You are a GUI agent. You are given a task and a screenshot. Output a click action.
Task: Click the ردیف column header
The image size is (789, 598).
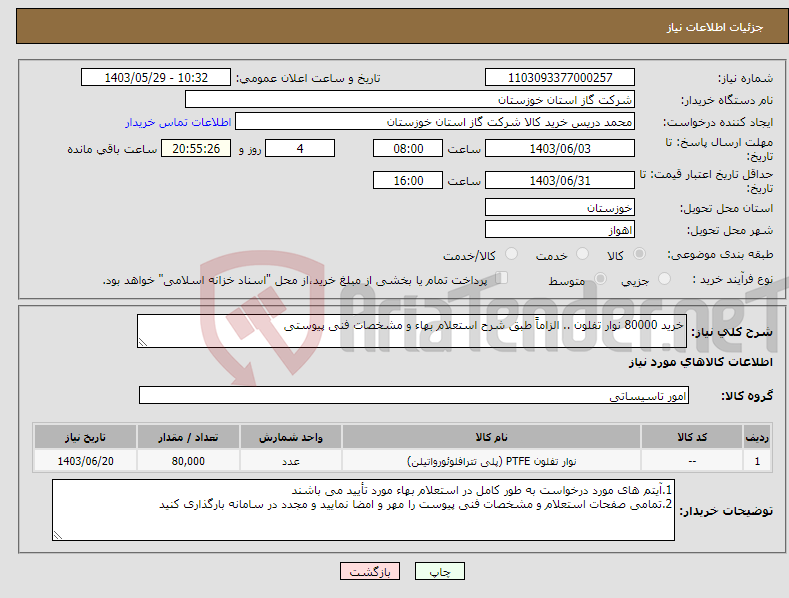pyautogui.click(x=757, y=437)
